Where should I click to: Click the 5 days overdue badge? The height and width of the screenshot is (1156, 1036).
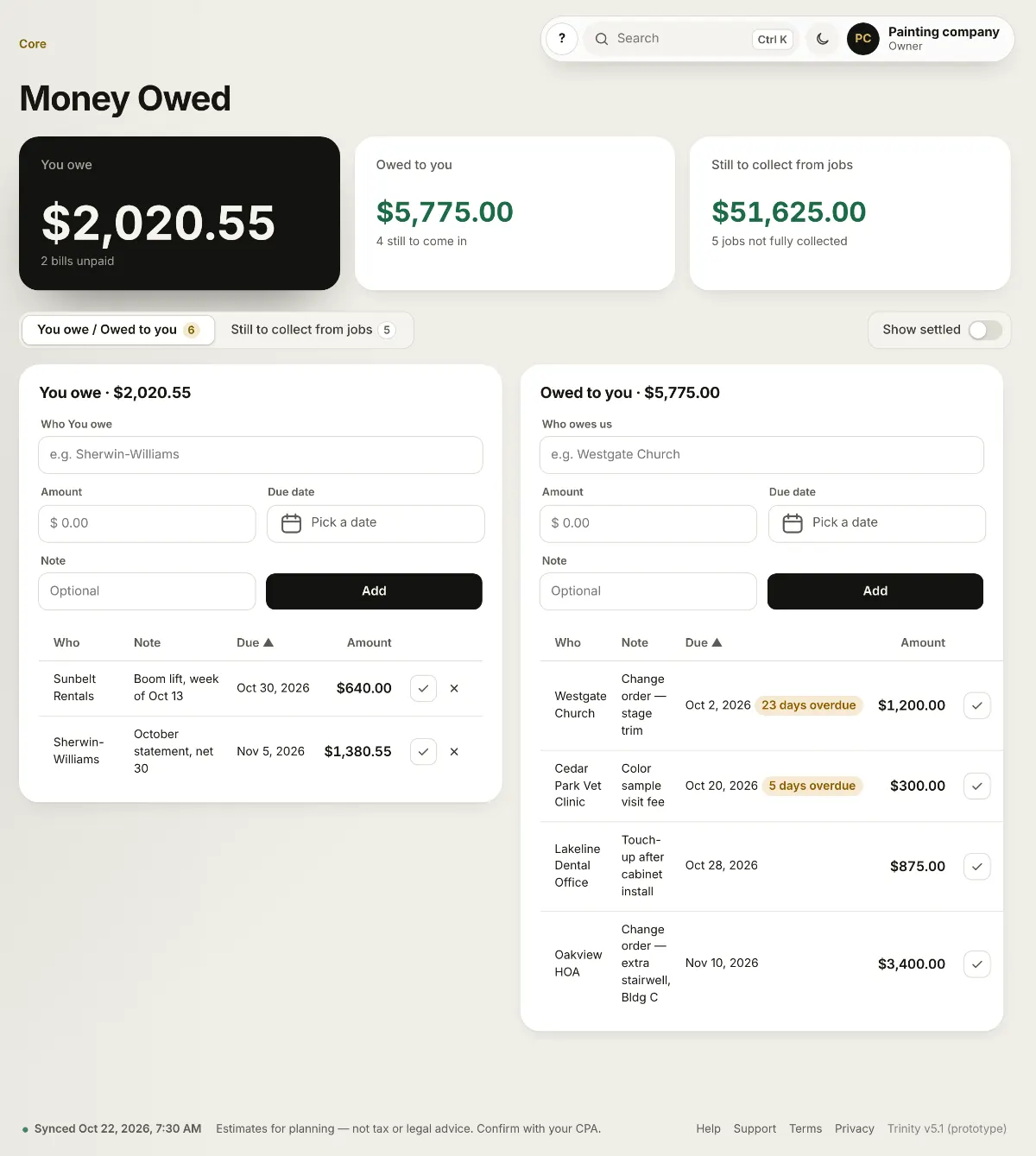[812, 786]
